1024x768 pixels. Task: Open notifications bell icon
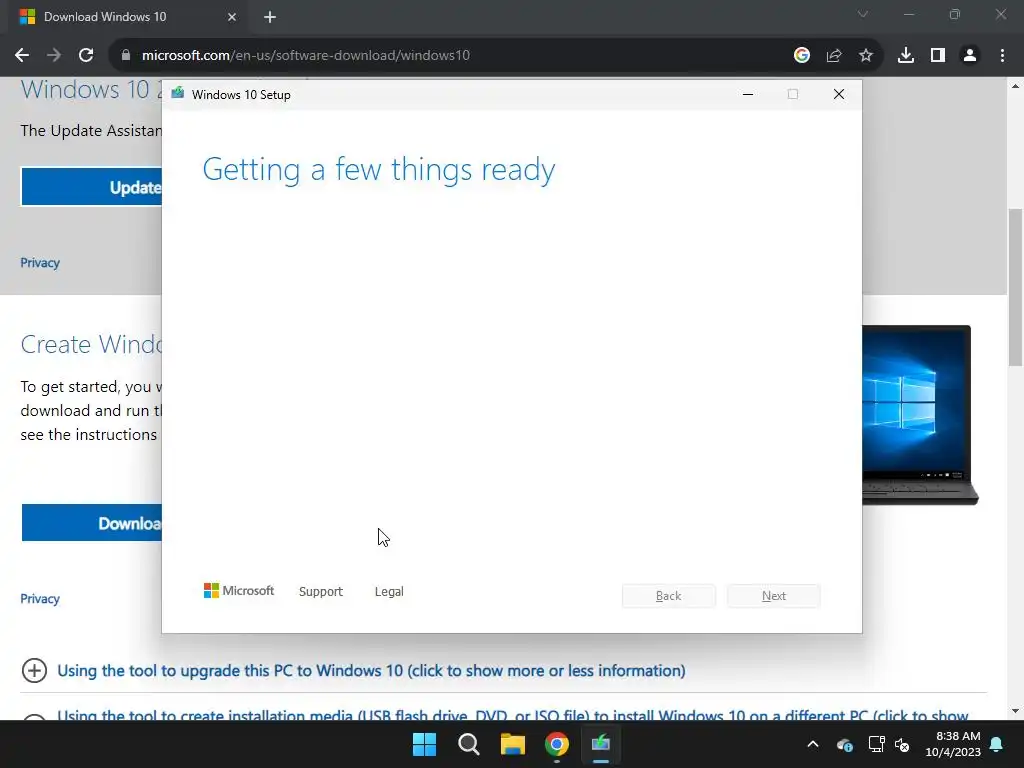[997, 744]
